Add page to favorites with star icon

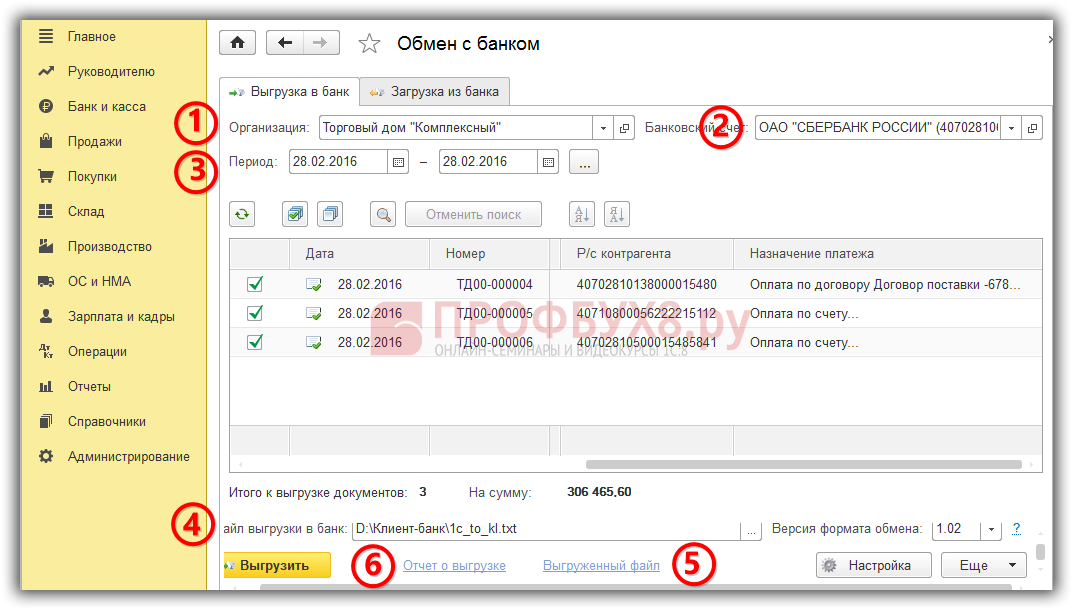point(370,44)
